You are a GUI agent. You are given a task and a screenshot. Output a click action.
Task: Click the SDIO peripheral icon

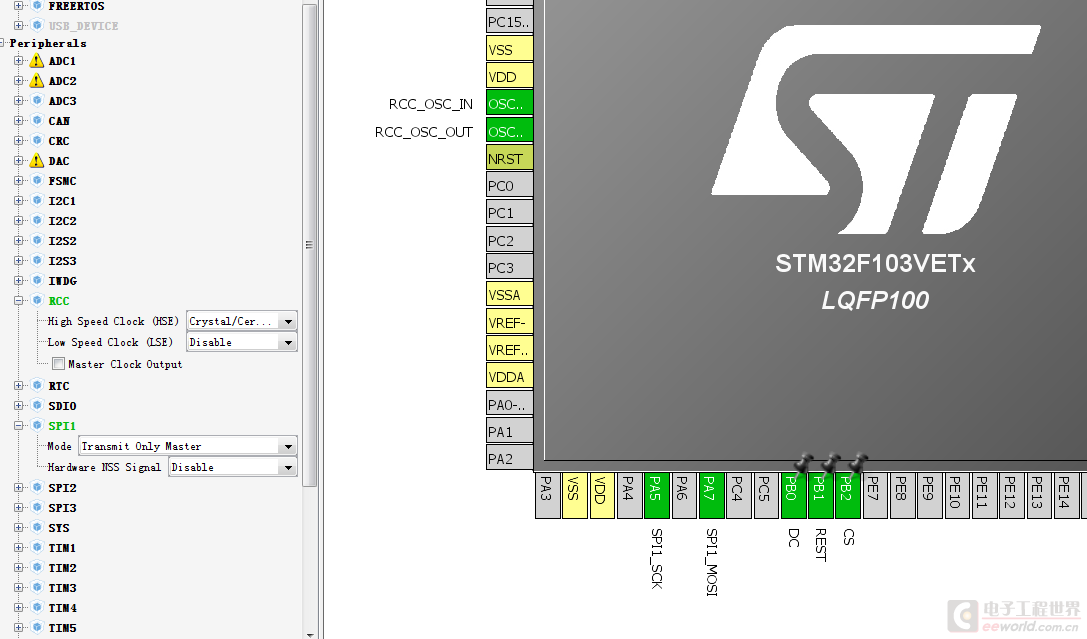point(37,406)
